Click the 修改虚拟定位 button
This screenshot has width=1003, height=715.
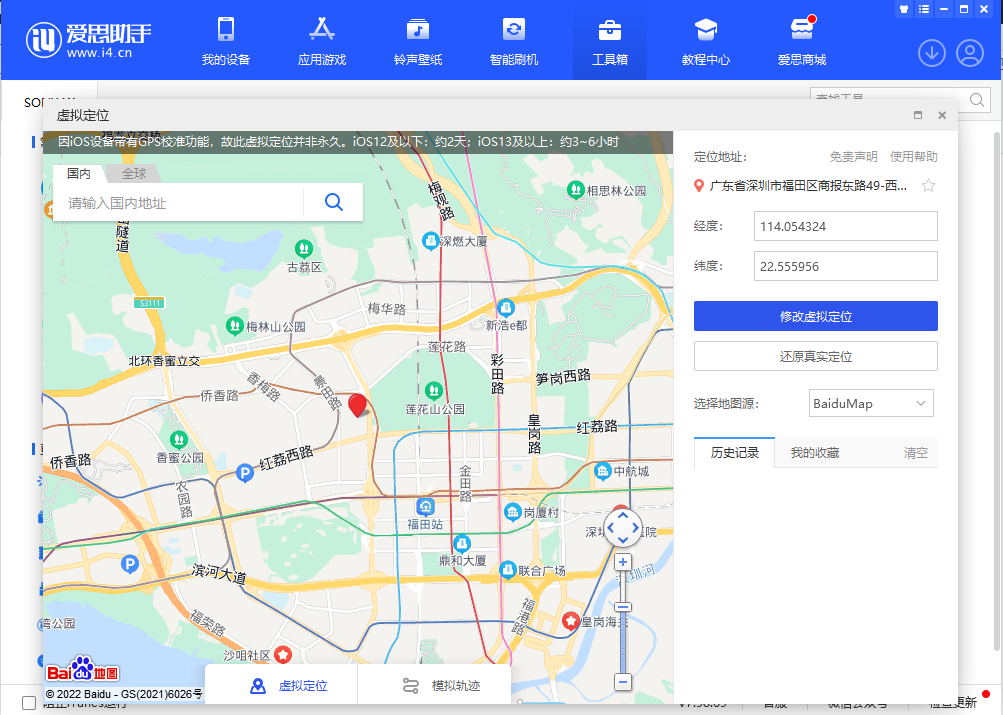(816, 316)
